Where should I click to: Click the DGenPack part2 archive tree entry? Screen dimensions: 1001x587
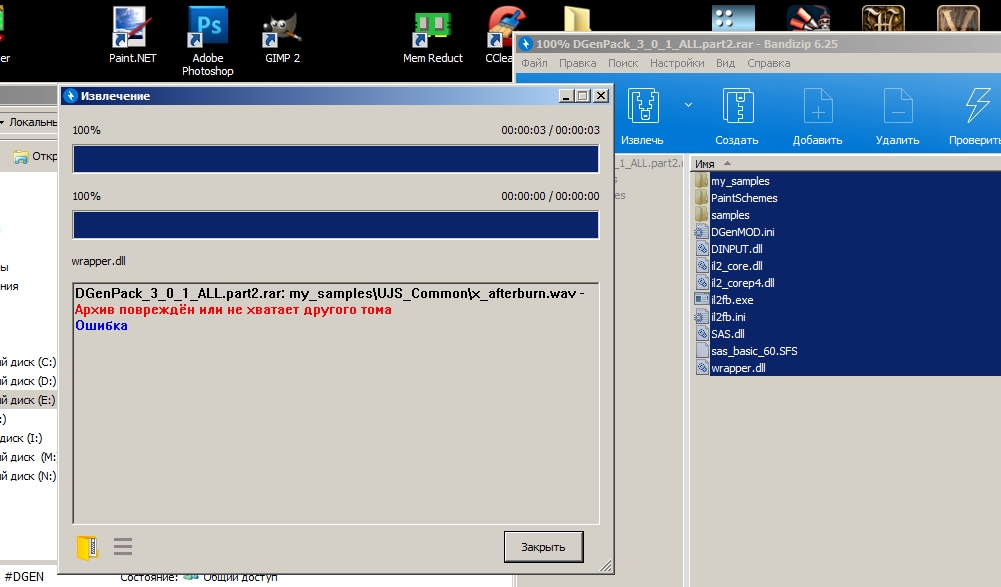(x=650, y=163)
